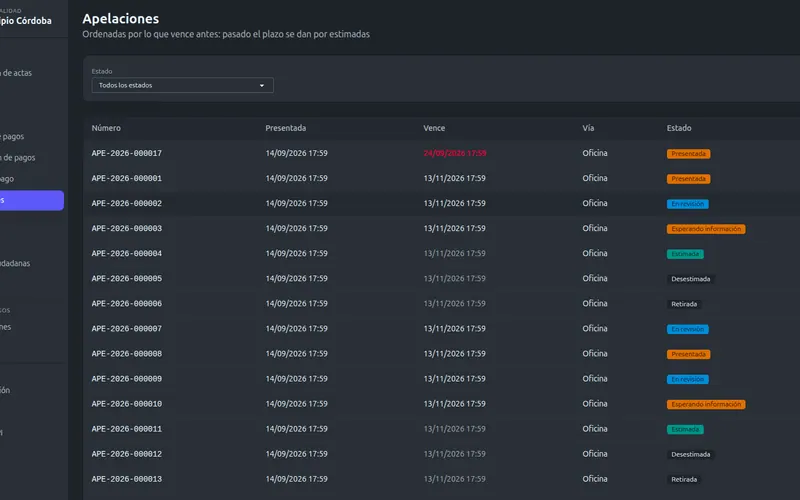This screenshot has width=800, height=500.
Task: Click Presentada date of APE-2026-000001
Action: [296, 178]
